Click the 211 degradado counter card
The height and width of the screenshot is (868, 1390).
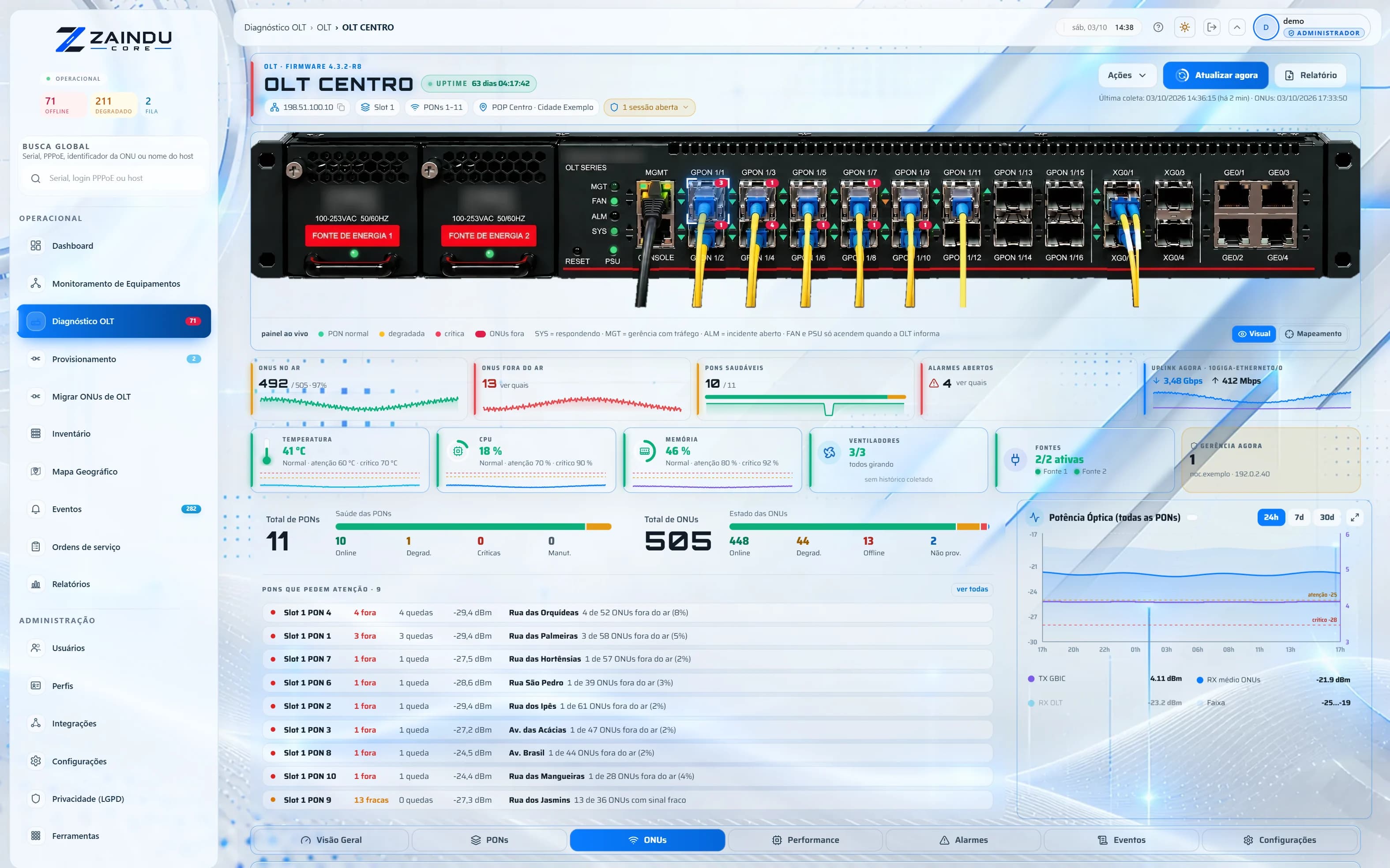113,105
